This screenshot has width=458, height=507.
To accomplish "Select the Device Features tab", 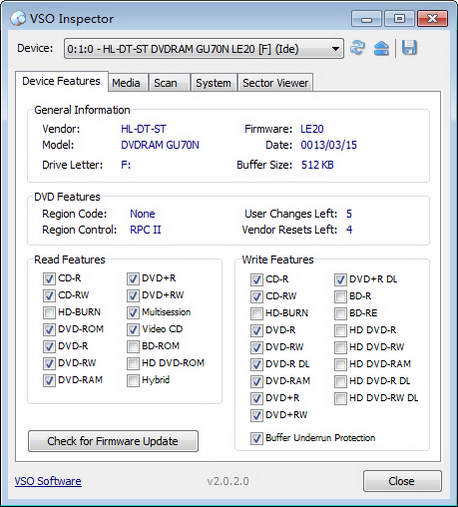I will (x=61, y=81).
